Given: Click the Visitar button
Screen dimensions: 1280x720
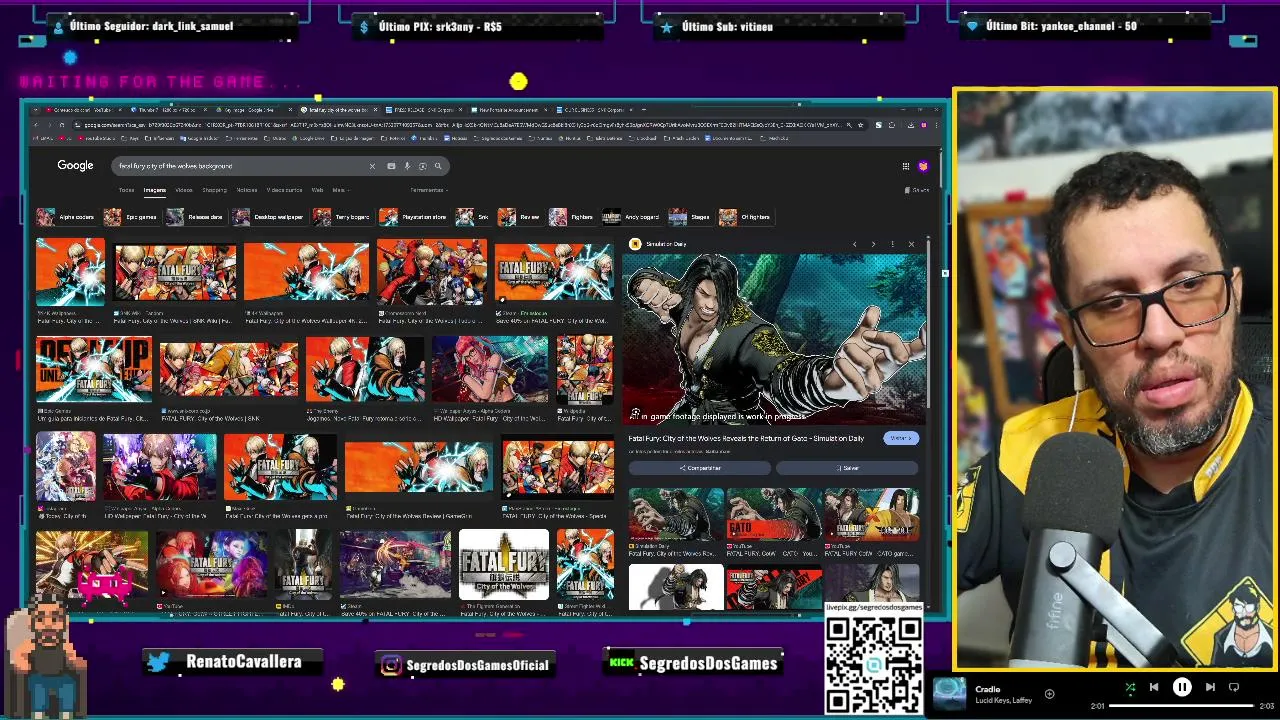Looking at the screenshot, I should coord(901,439).
